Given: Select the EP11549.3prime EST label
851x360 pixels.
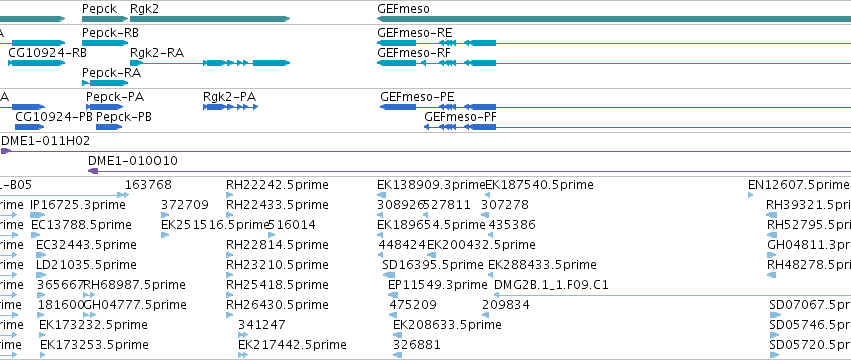Looking at the screenshot, I should (437, 285).
